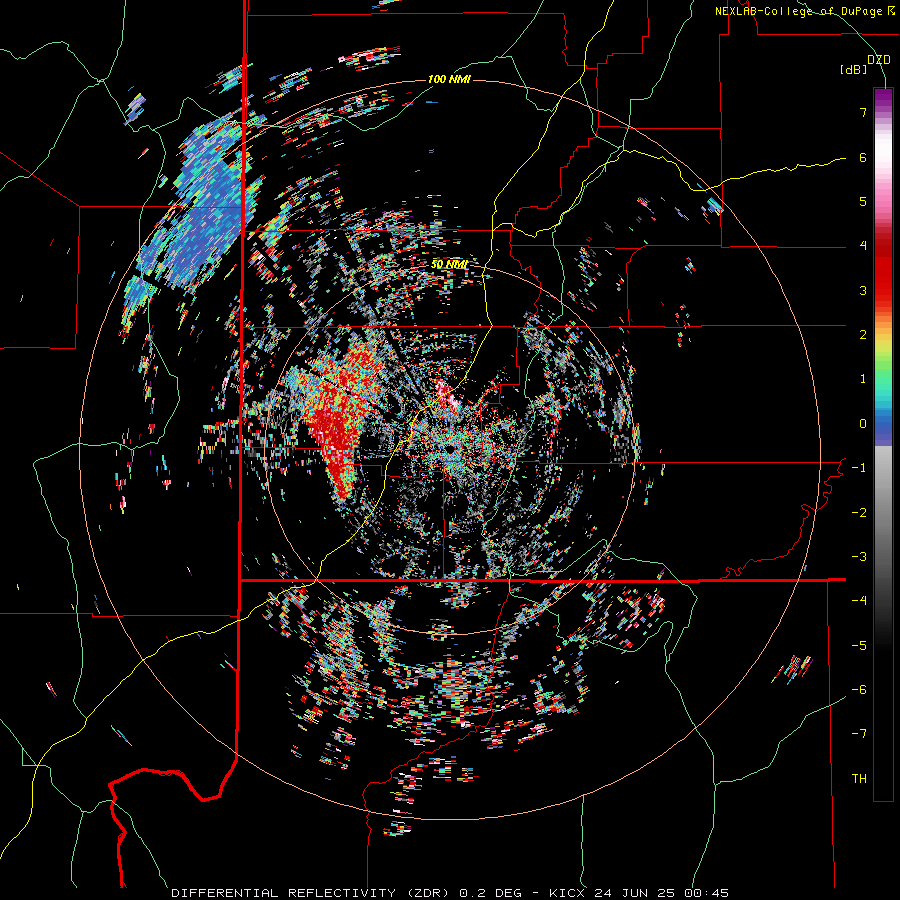Select the -2 value on the color scale

pos(859,513)
